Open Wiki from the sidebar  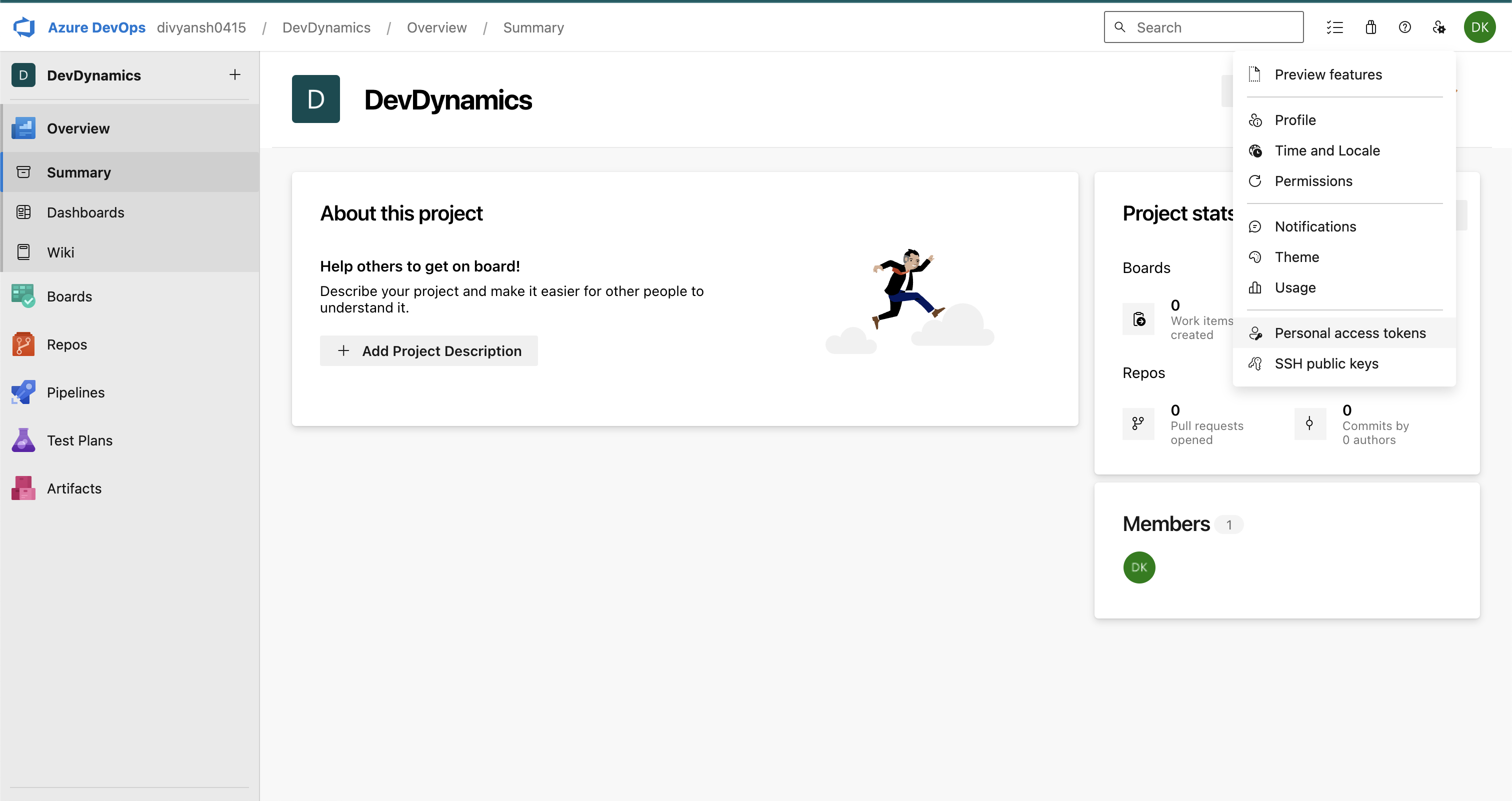click(130, 252)
